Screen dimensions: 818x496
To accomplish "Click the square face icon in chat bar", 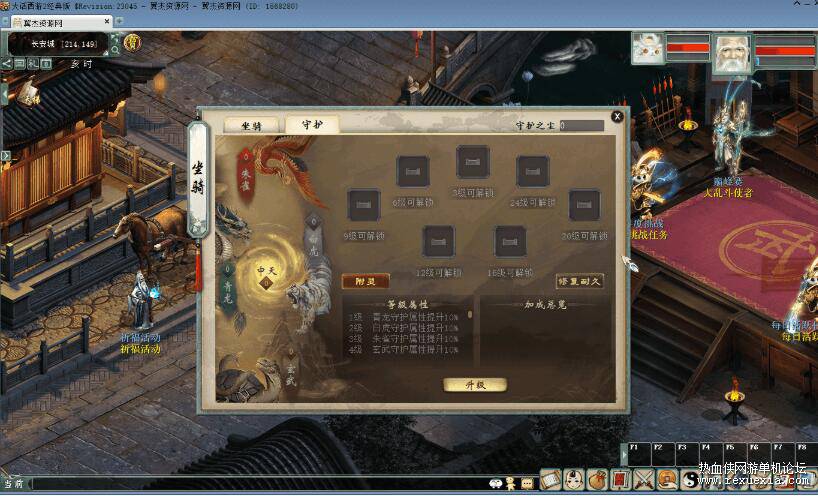I will [527, 483].
